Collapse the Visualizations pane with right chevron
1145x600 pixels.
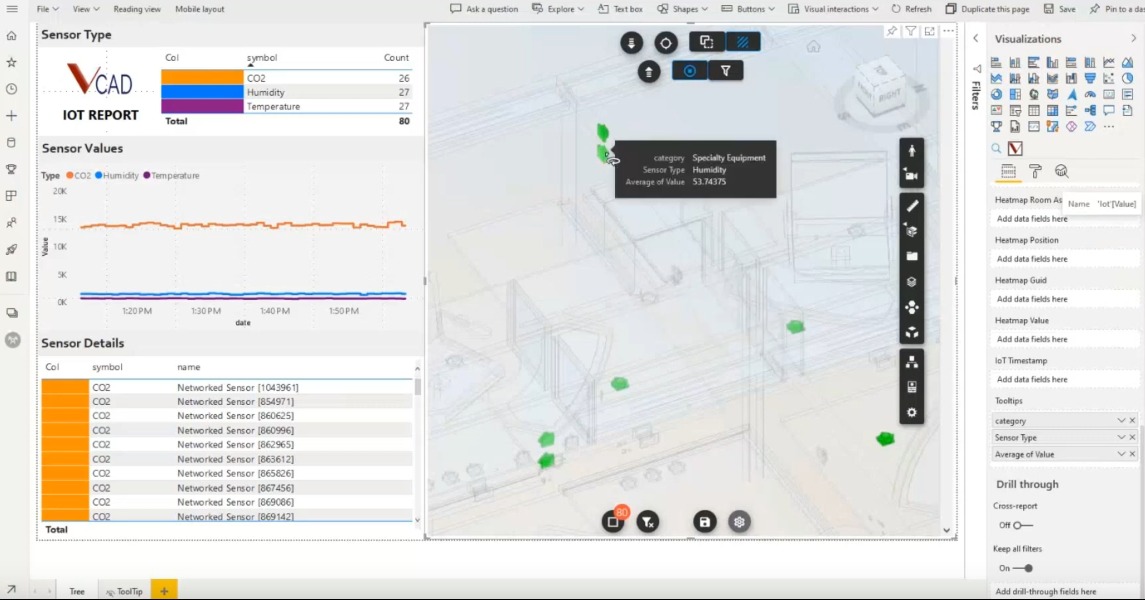pos(1133,39)
